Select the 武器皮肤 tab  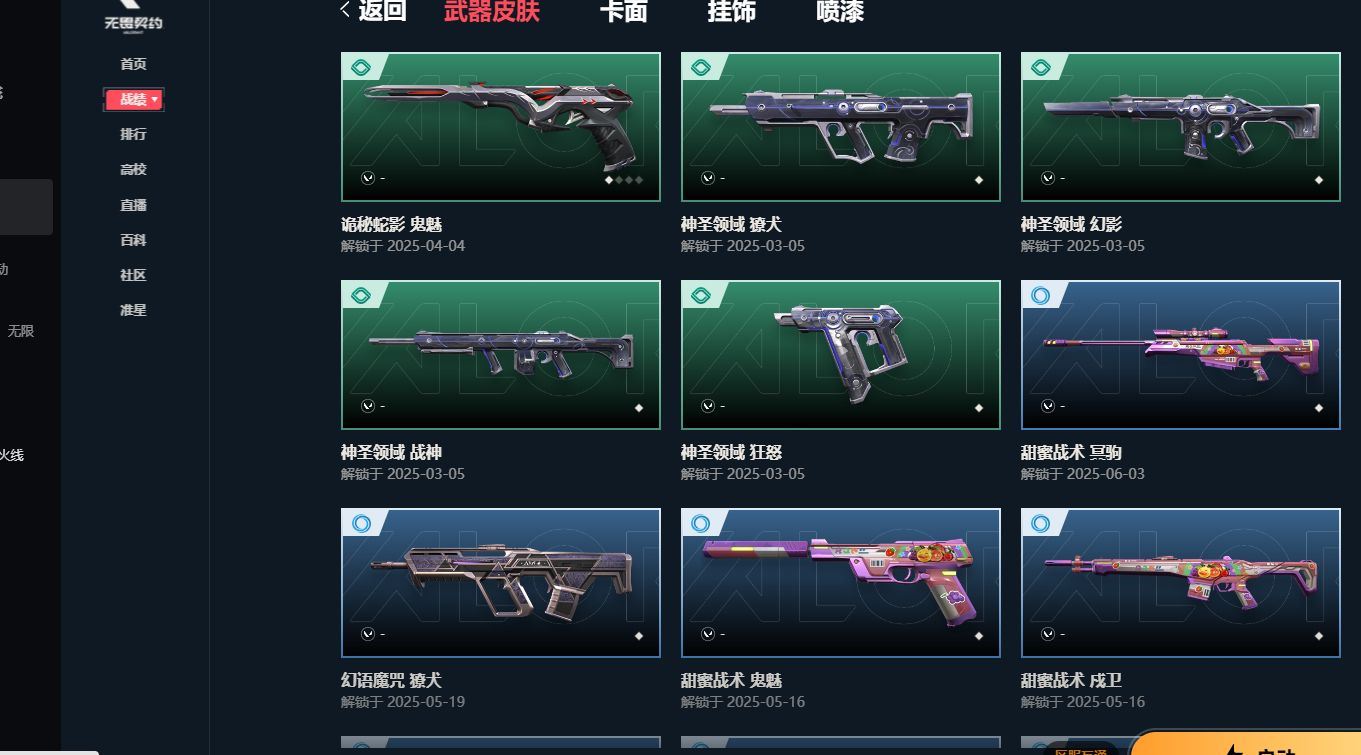point(492,11)
